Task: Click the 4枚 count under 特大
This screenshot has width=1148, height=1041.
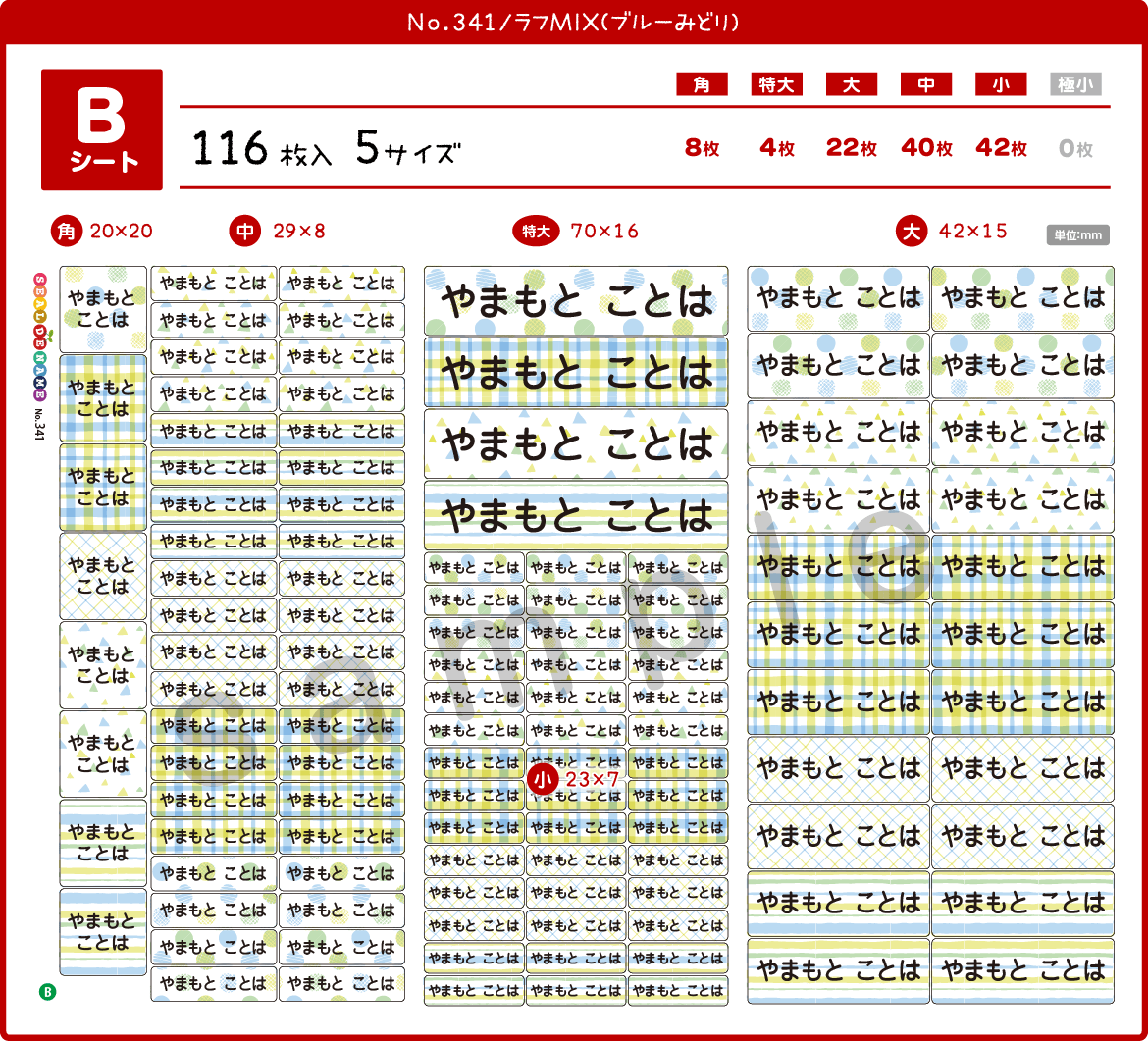Action: click(777, 148)
